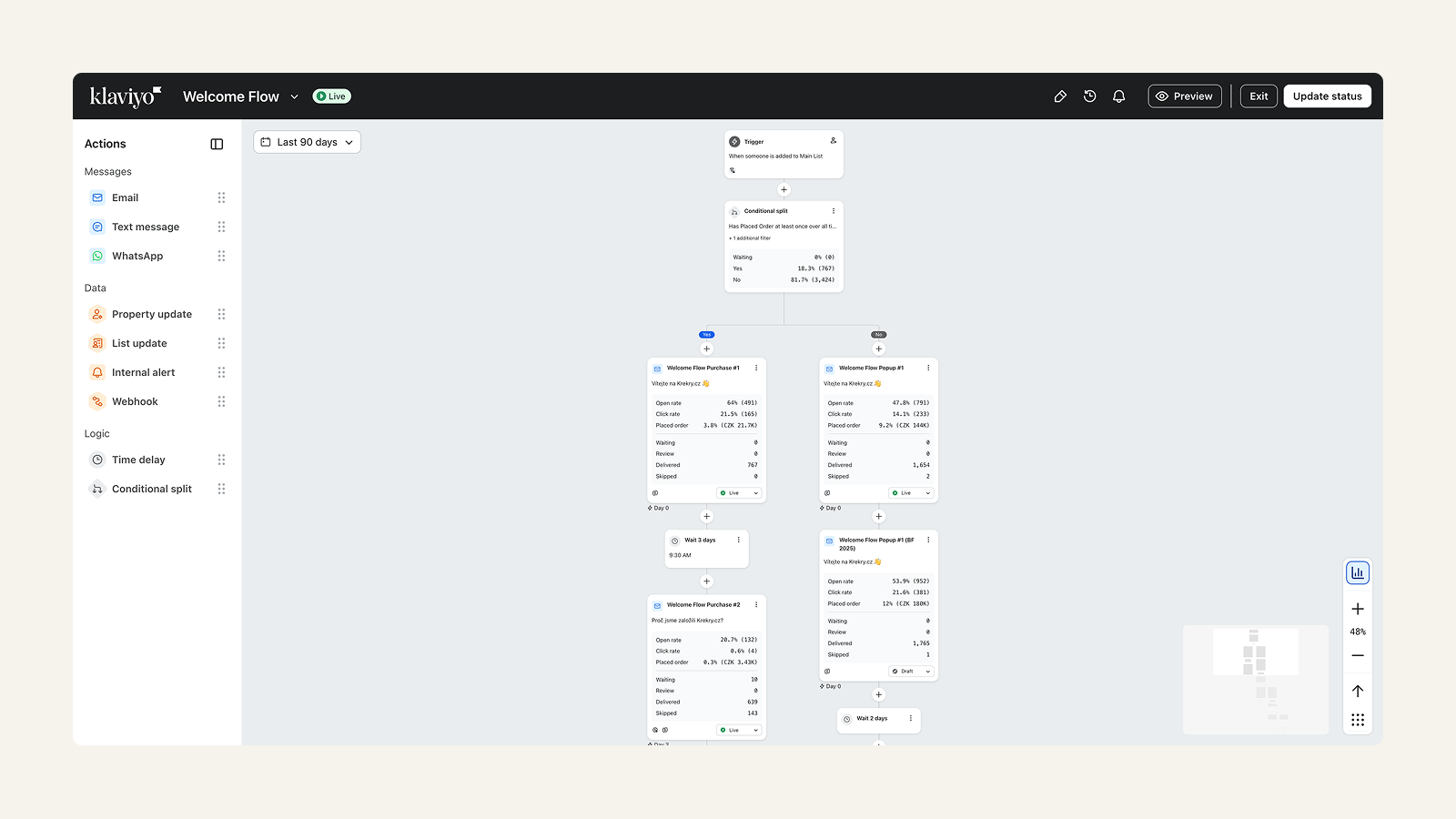The image size is (1456, 819).
Task: Select the Webhook action
Action: (x=135, y=401)
